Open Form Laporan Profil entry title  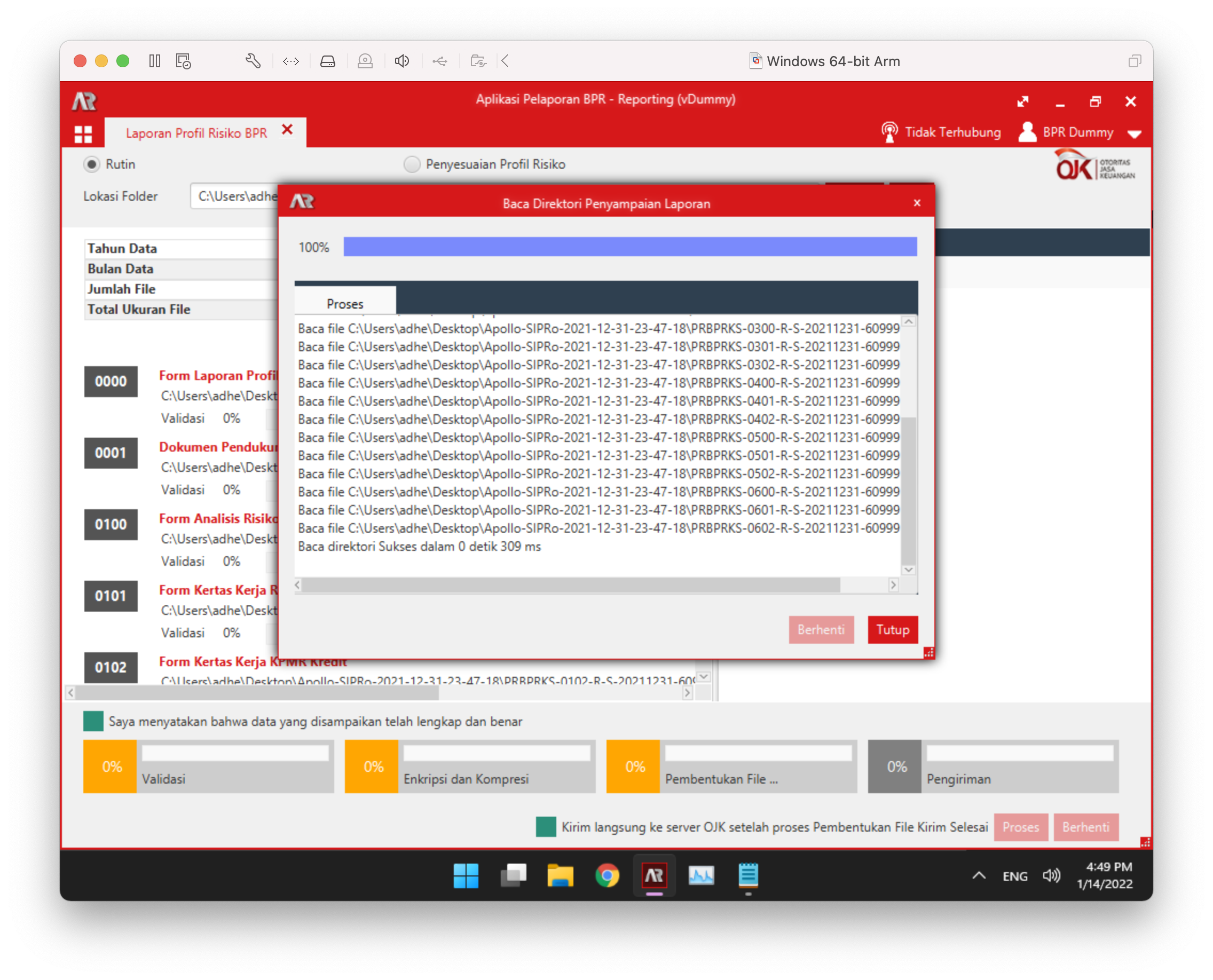(x=218, y=375)
